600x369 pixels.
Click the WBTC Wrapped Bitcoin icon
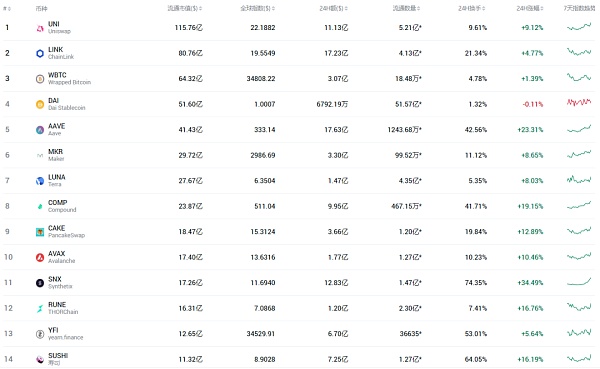40,79
